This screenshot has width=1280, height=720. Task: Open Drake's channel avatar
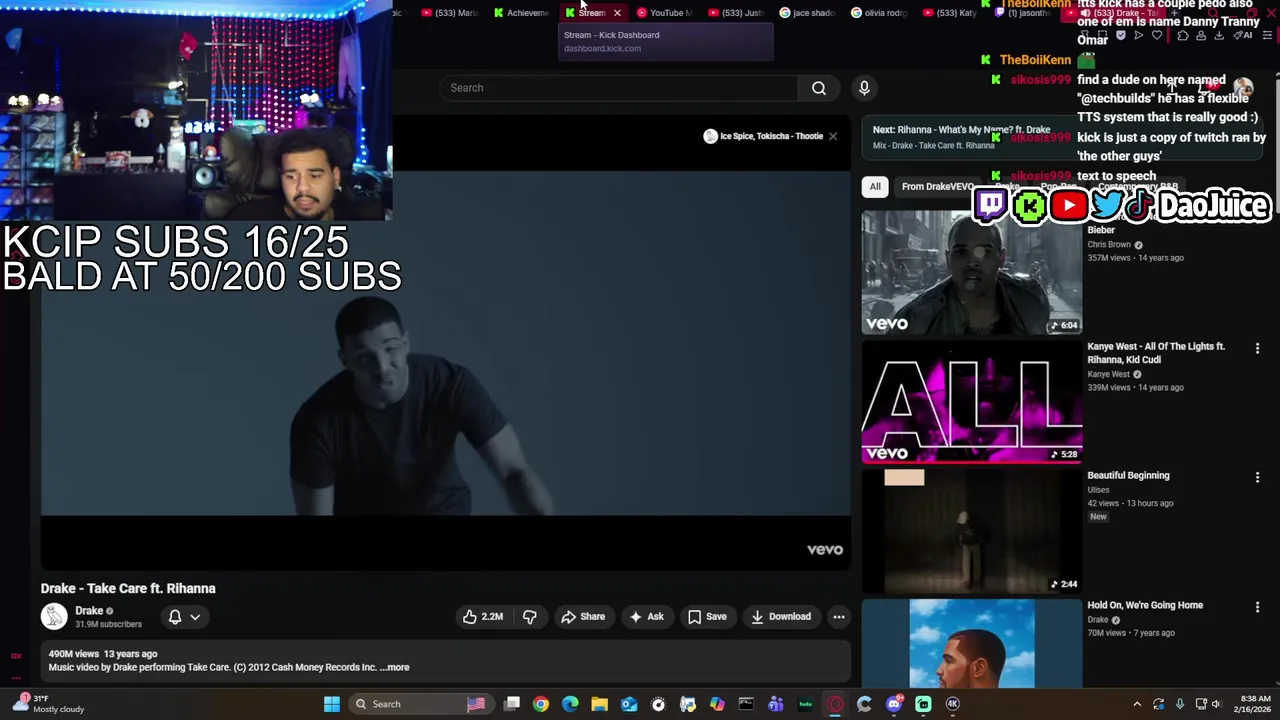click(54, 616)
